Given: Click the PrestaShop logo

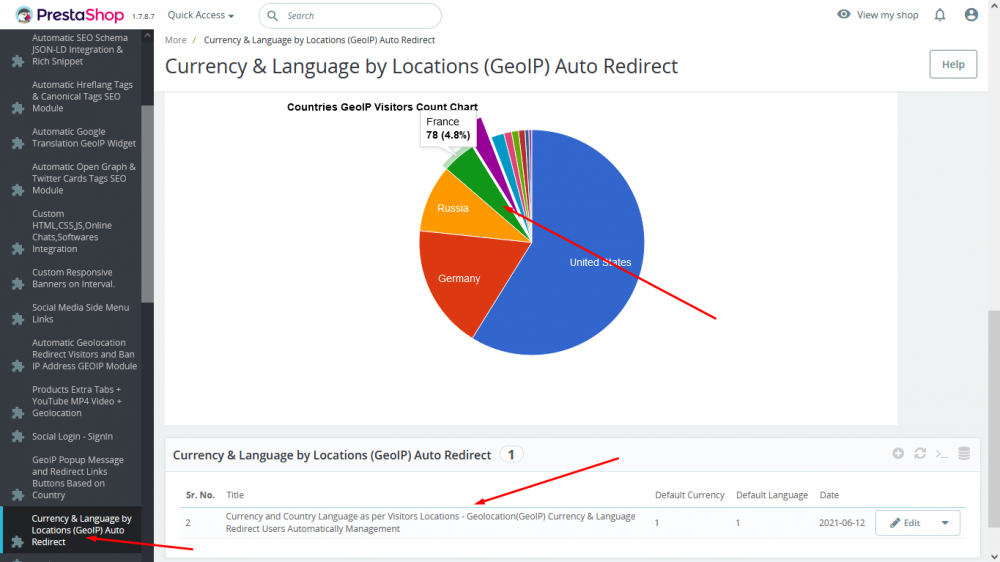Looking at the screenshot, I should pyautogui.click(x=70, y=15).
